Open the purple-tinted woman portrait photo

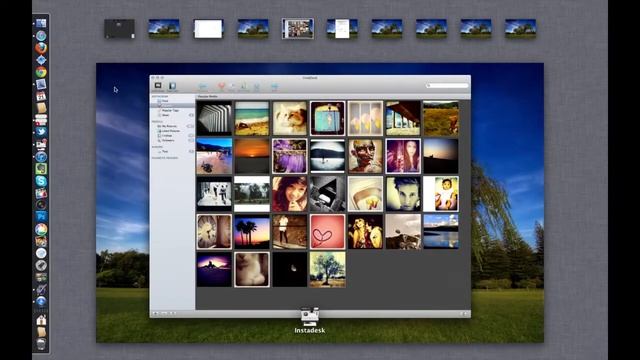(x=403, y=156)
